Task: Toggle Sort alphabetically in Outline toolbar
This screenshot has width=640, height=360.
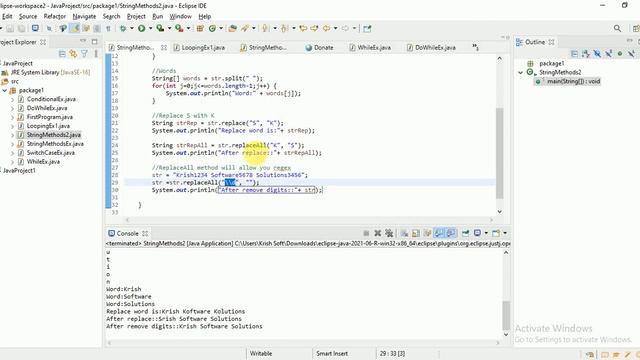Action: (x=586, y=53)
